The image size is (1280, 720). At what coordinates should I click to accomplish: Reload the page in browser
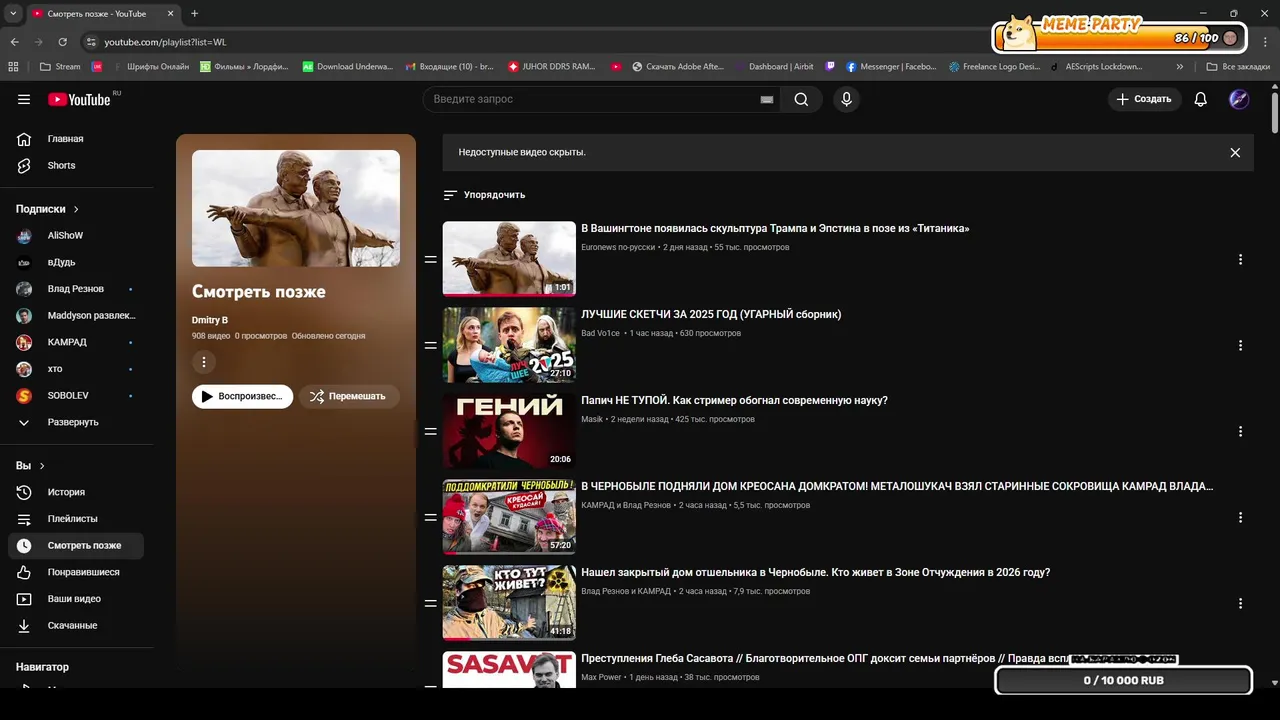[x=62, y=42]
